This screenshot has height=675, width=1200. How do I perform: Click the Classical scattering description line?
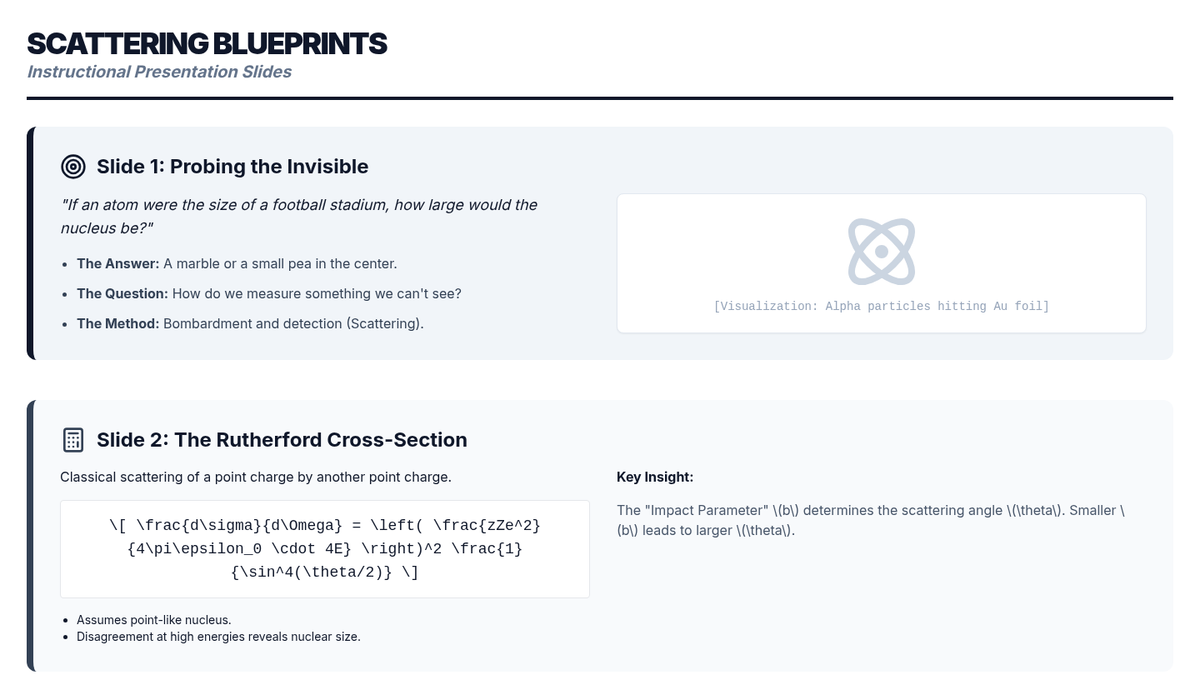pyautogui.click(x=256, y=477)
